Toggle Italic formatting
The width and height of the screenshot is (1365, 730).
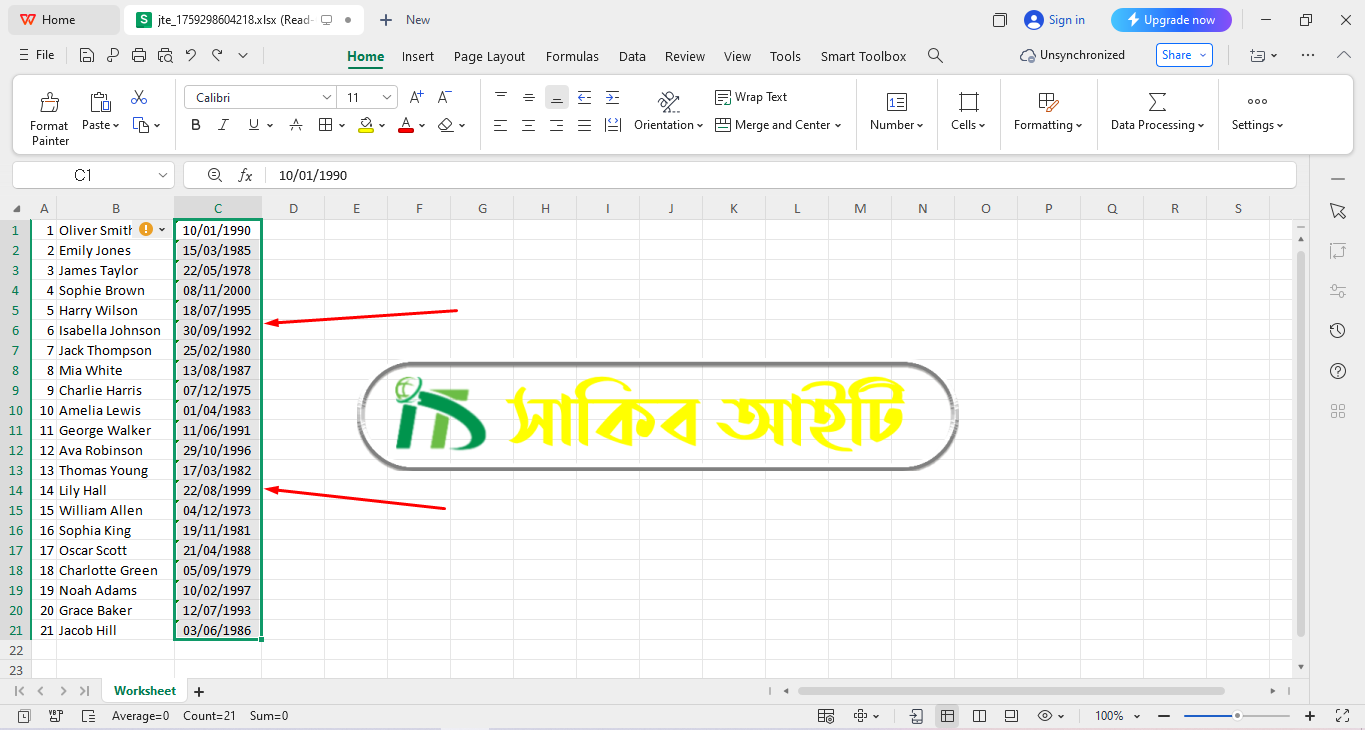point(224,125)
